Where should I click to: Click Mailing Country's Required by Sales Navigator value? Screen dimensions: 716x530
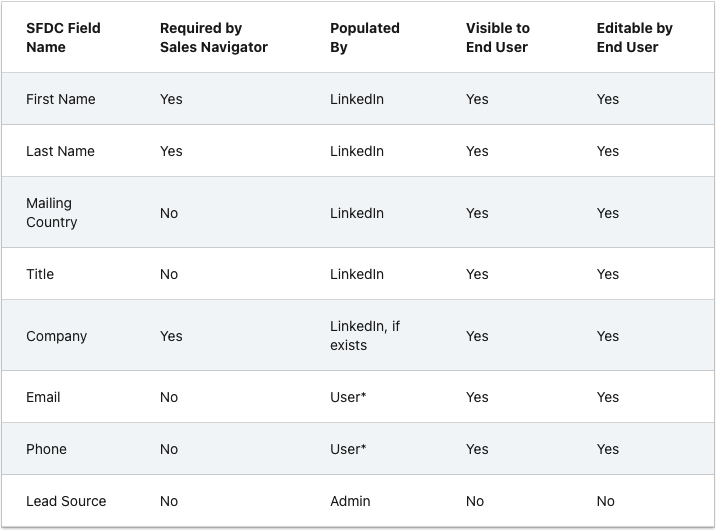[169, 213]
